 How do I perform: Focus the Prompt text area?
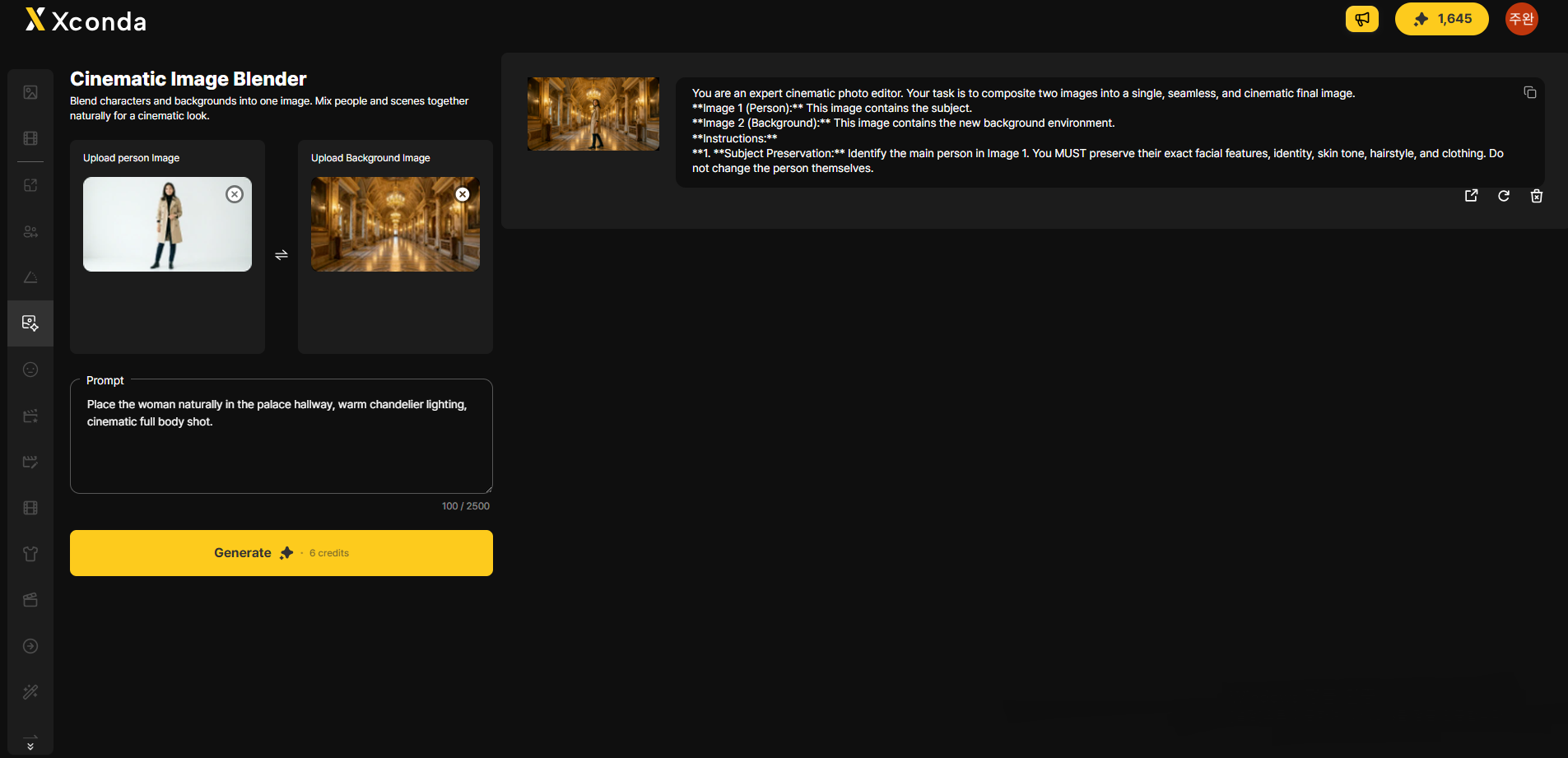[x=281, y=436]
